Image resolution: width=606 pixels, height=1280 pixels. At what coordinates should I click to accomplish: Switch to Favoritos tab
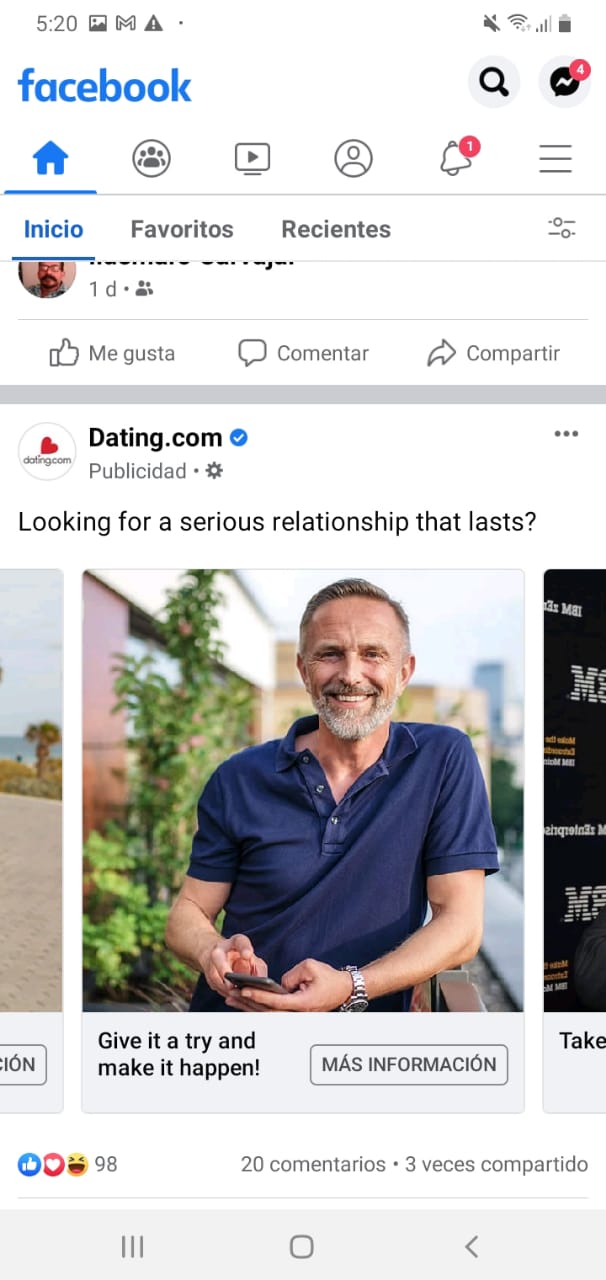[182, 229]
